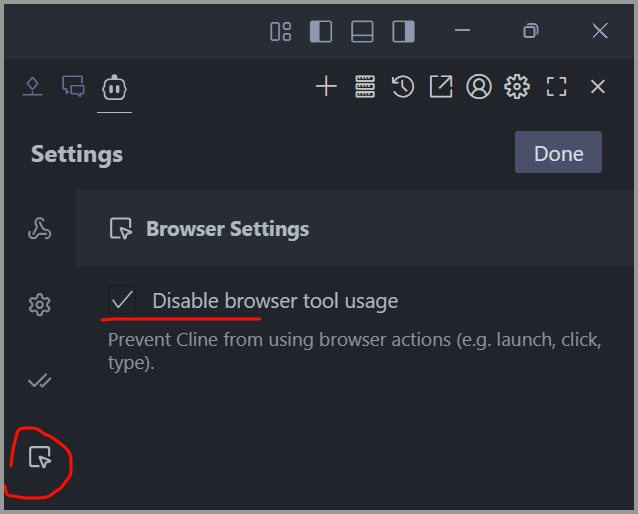Viewport: 638px width, 514px height.
Task: Uncheck Disable browser tool usage checkbox
Action: [x=122, y=300]
